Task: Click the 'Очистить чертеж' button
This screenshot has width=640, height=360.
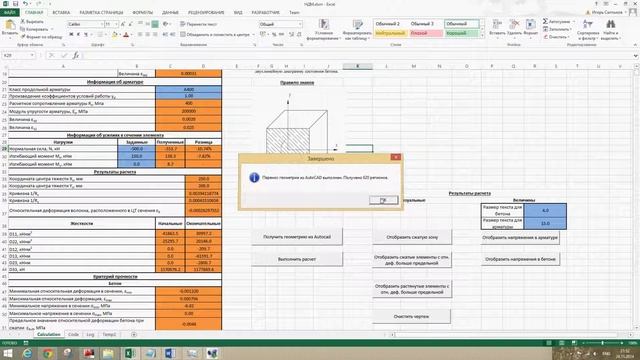Action: pyautogui.click(x=412, y=316)
